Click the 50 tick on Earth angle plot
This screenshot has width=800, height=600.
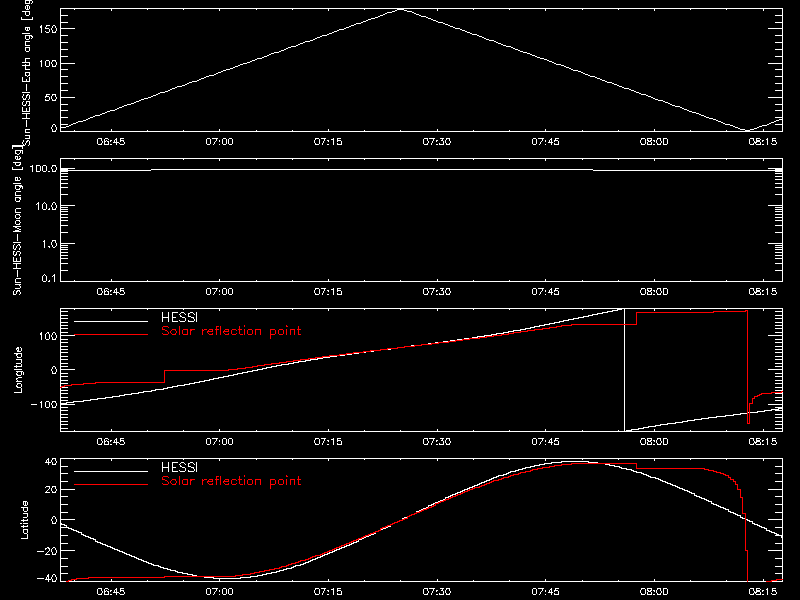click(51, 97)
